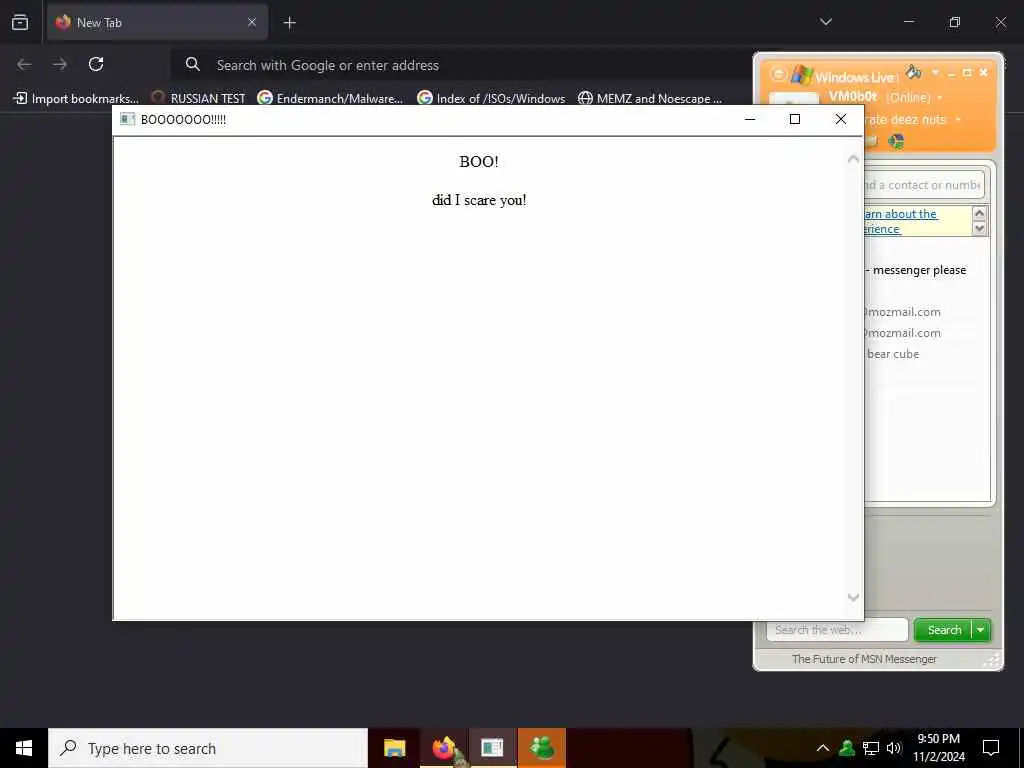Minimize the Windows Live Messenger window
The image size is (1024, 768).
(952, 73)
